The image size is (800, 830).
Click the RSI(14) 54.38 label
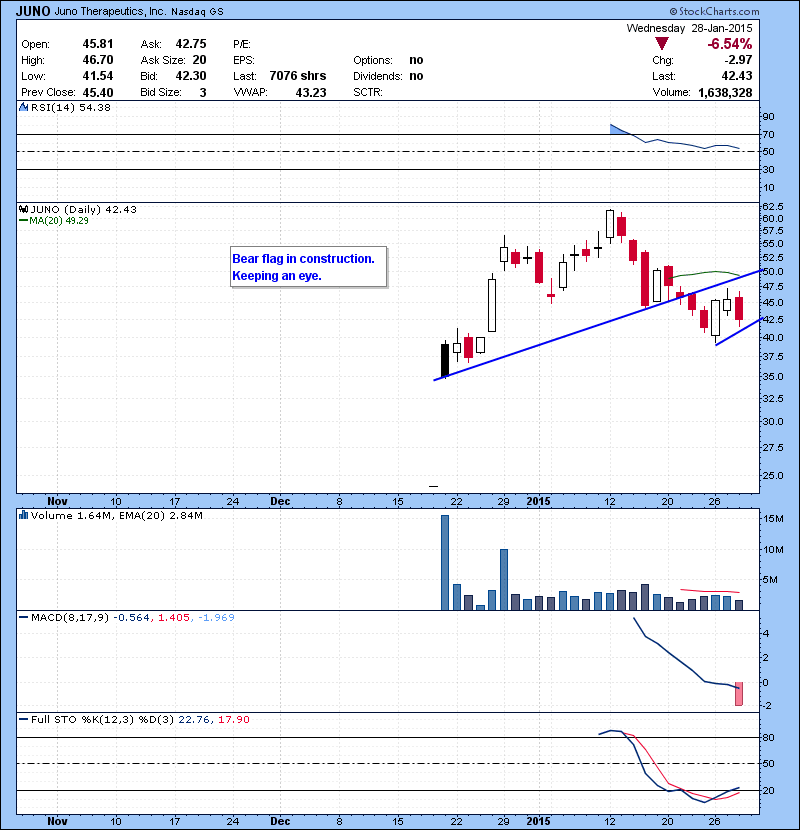click(71, 107)
